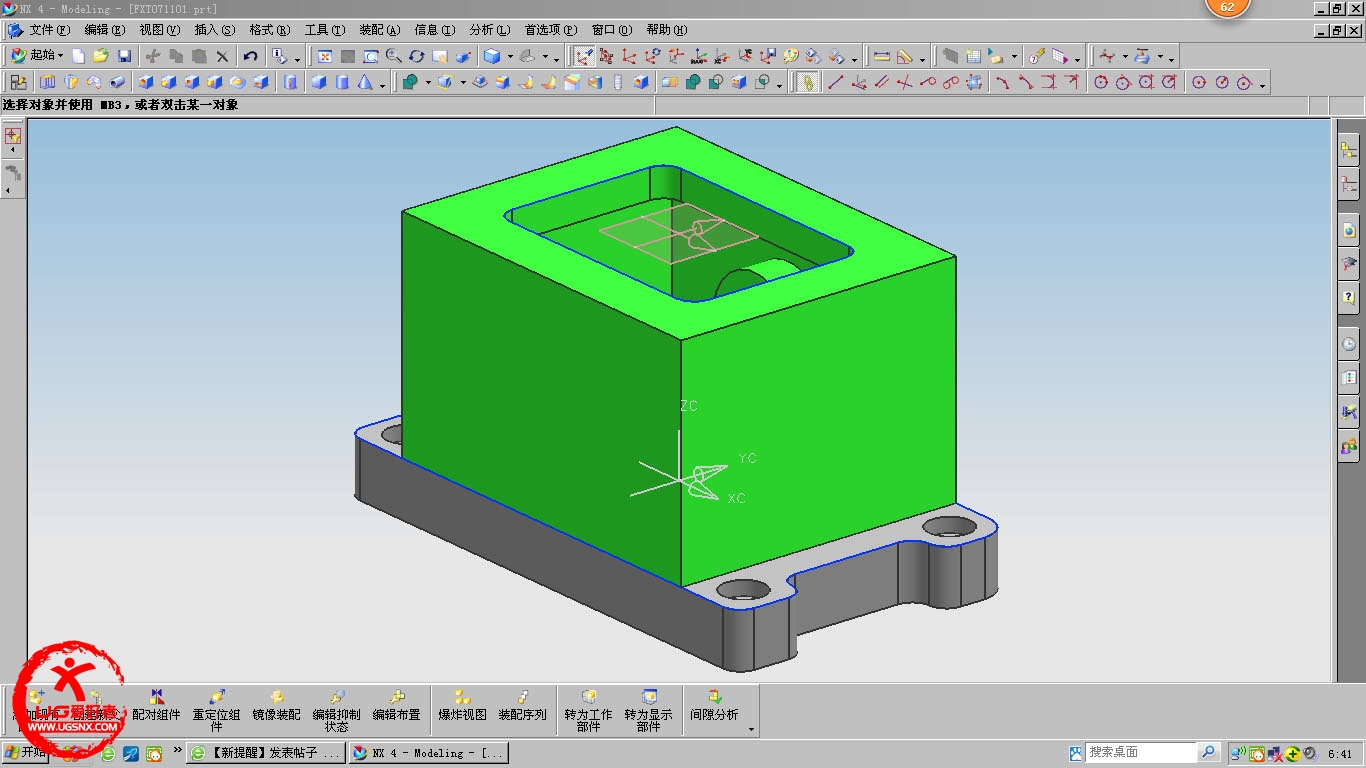Click the Edit Arrangements (编辑布置) button

pyautogui.click(x=396, y=706)
